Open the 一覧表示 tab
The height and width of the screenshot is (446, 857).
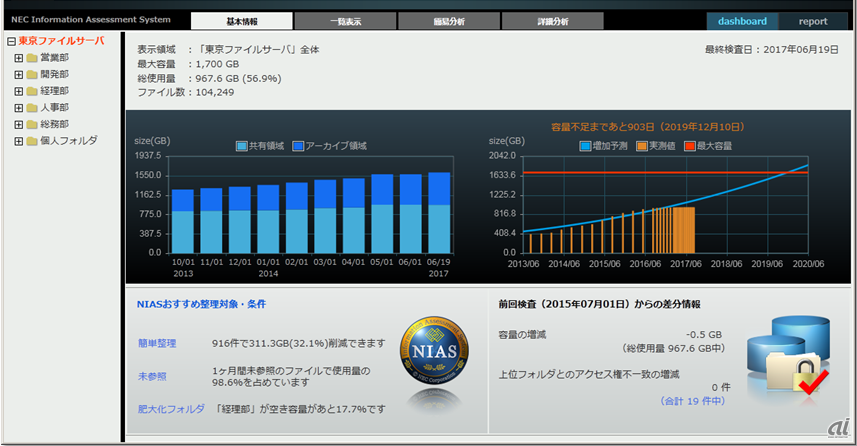click(x=345, y=21)
